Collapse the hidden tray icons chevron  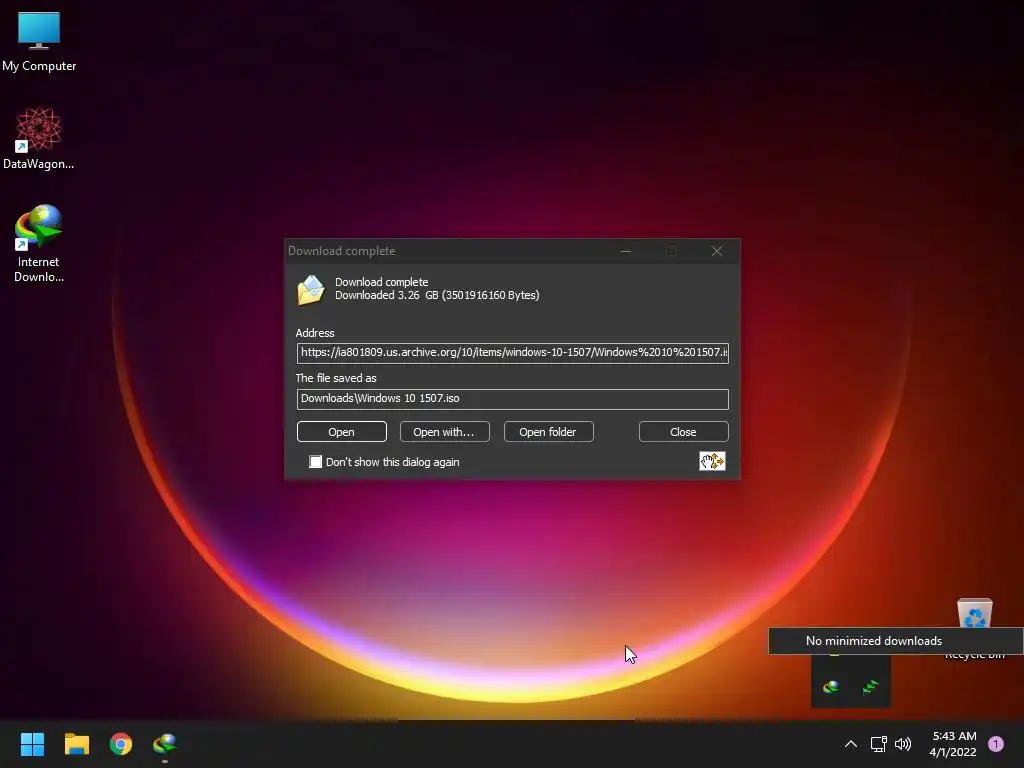click(851, 744)
